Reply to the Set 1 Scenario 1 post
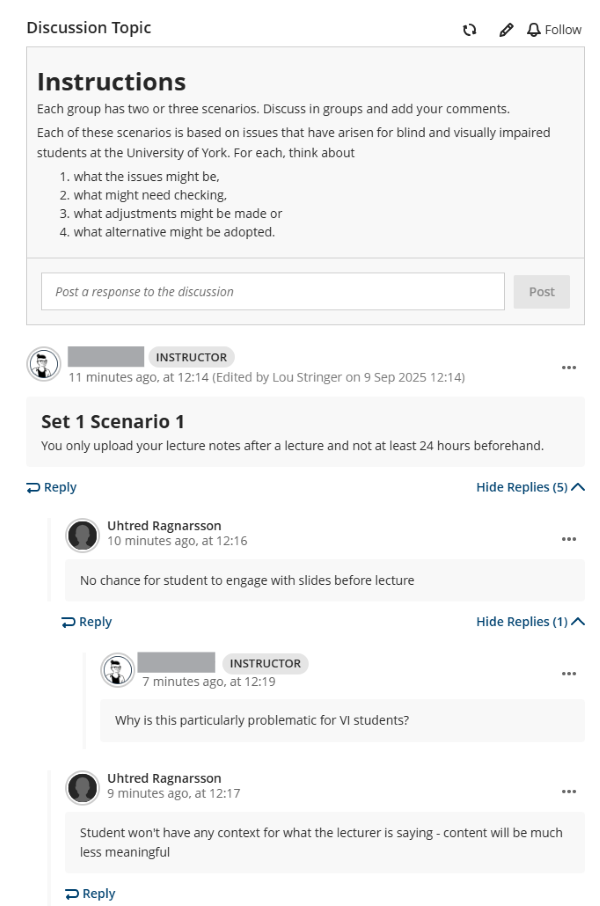The image size is (600, 906). (52, 487)
